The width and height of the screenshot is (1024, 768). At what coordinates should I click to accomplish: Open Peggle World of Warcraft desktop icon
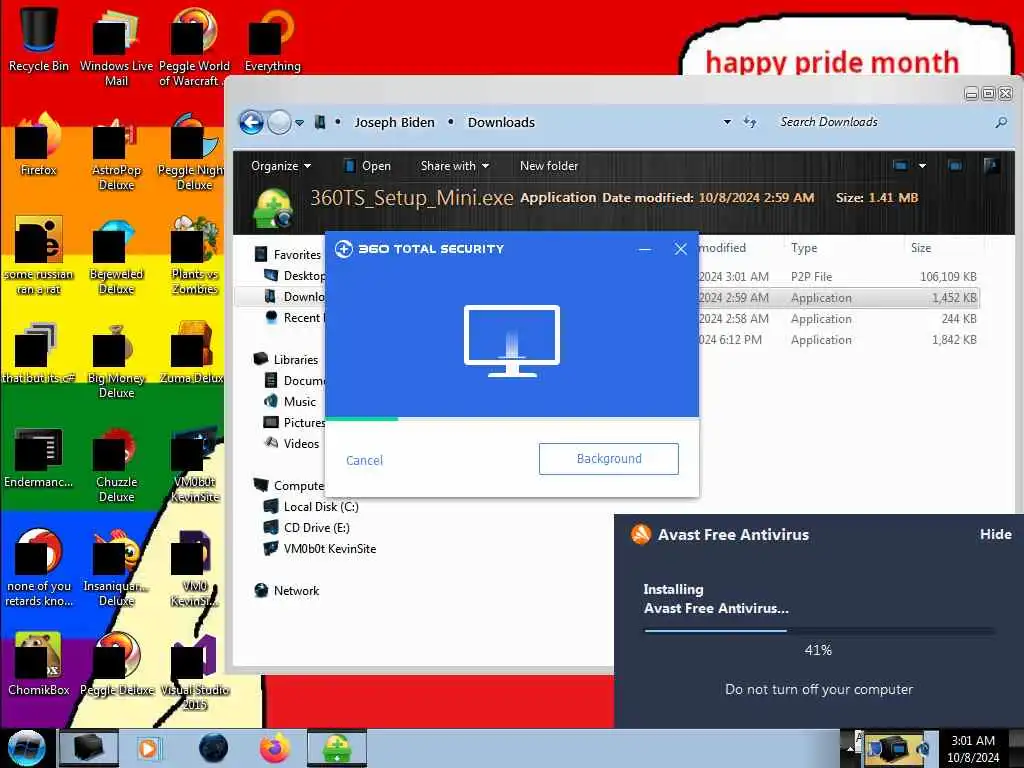coord(193,46)
